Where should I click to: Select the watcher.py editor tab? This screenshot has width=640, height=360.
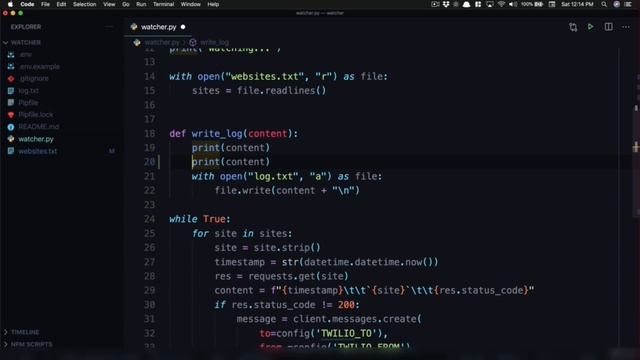click(x=158, y=27)
